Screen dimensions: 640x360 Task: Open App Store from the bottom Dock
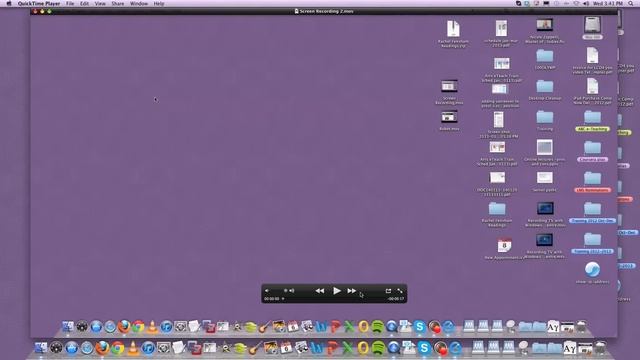click(71, 348)
